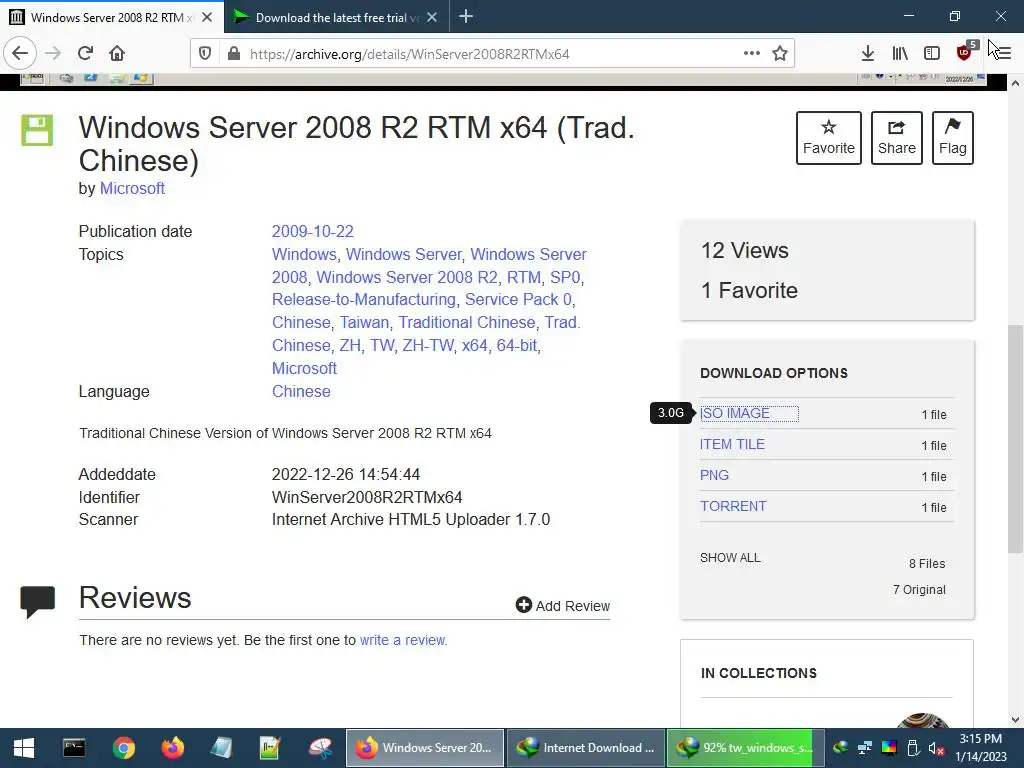Reload the page with the refresh icon
The width and height of the screenshot is (1024, 768).
[x=86, y=54]
